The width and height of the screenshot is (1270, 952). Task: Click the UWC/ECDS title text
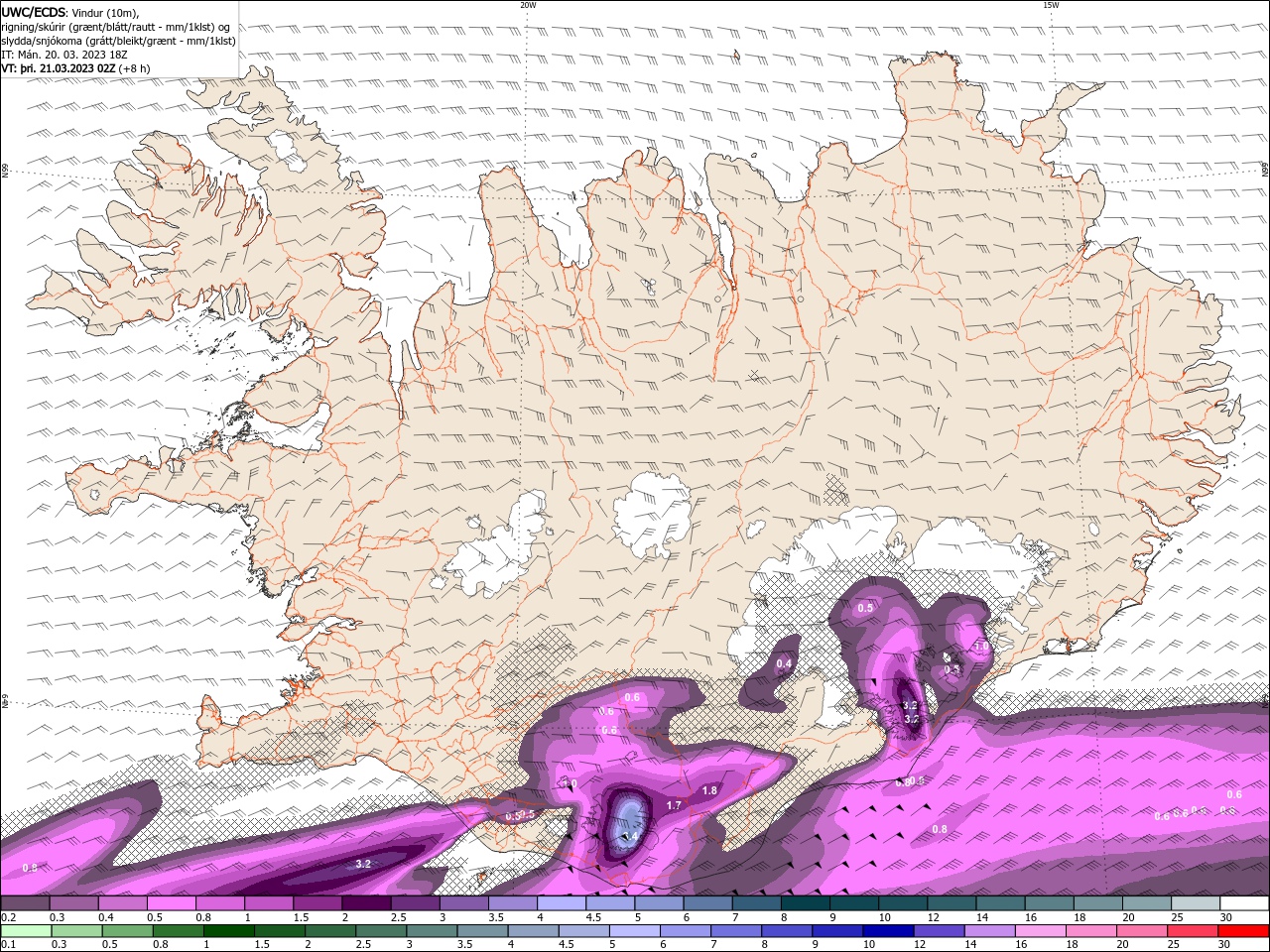pos(34,12)
